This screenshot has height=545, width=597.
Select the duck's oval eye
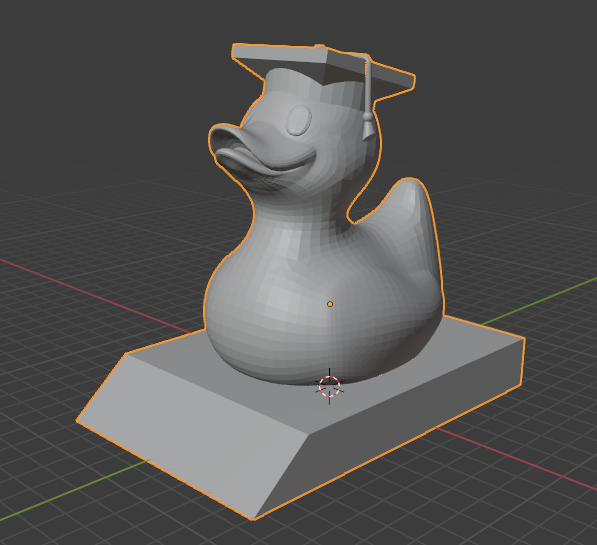pos(298,120)
